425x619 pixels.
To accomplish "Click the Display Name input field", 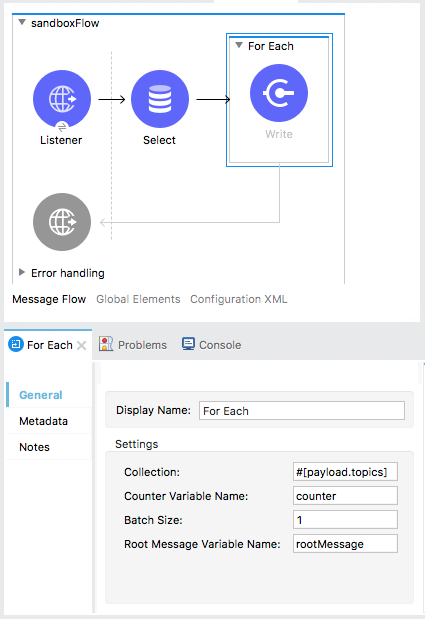I will tap(302, 411).
